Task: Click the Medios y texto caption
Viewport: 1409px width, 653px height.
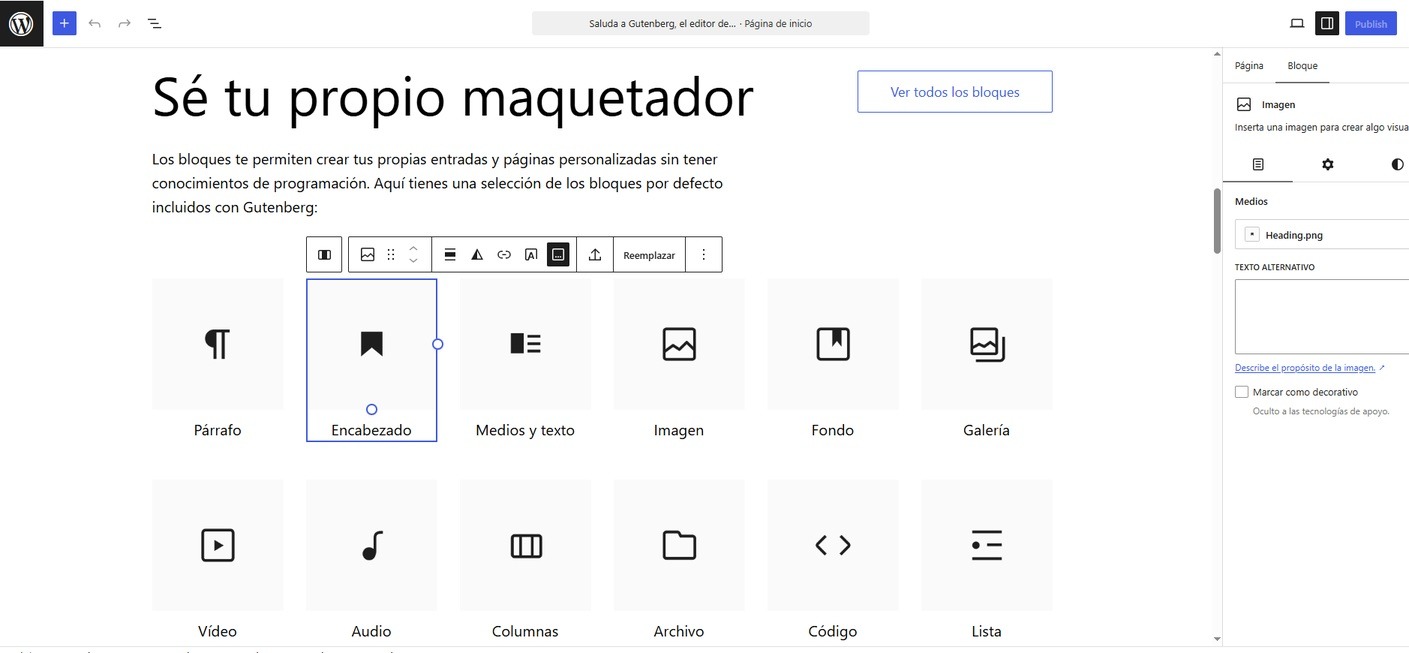Action: point(525,430)
